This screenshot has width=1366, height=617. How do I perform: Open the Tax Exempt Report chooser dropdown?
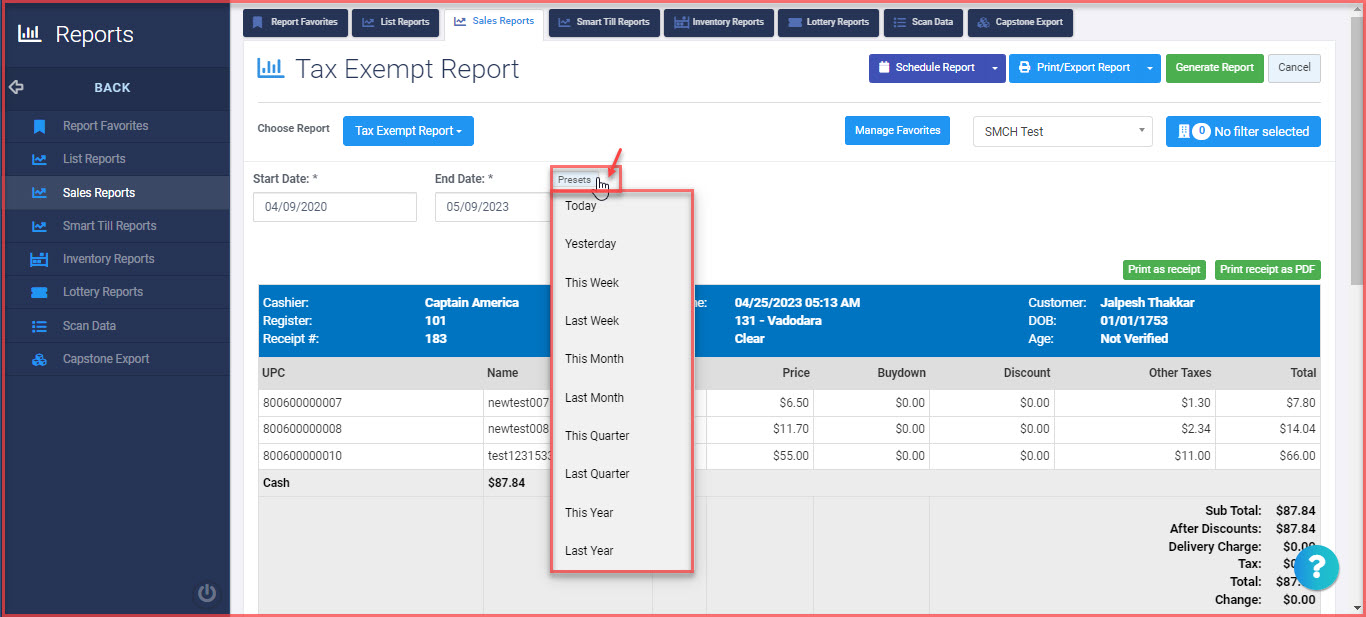click(x=408, y=131)
